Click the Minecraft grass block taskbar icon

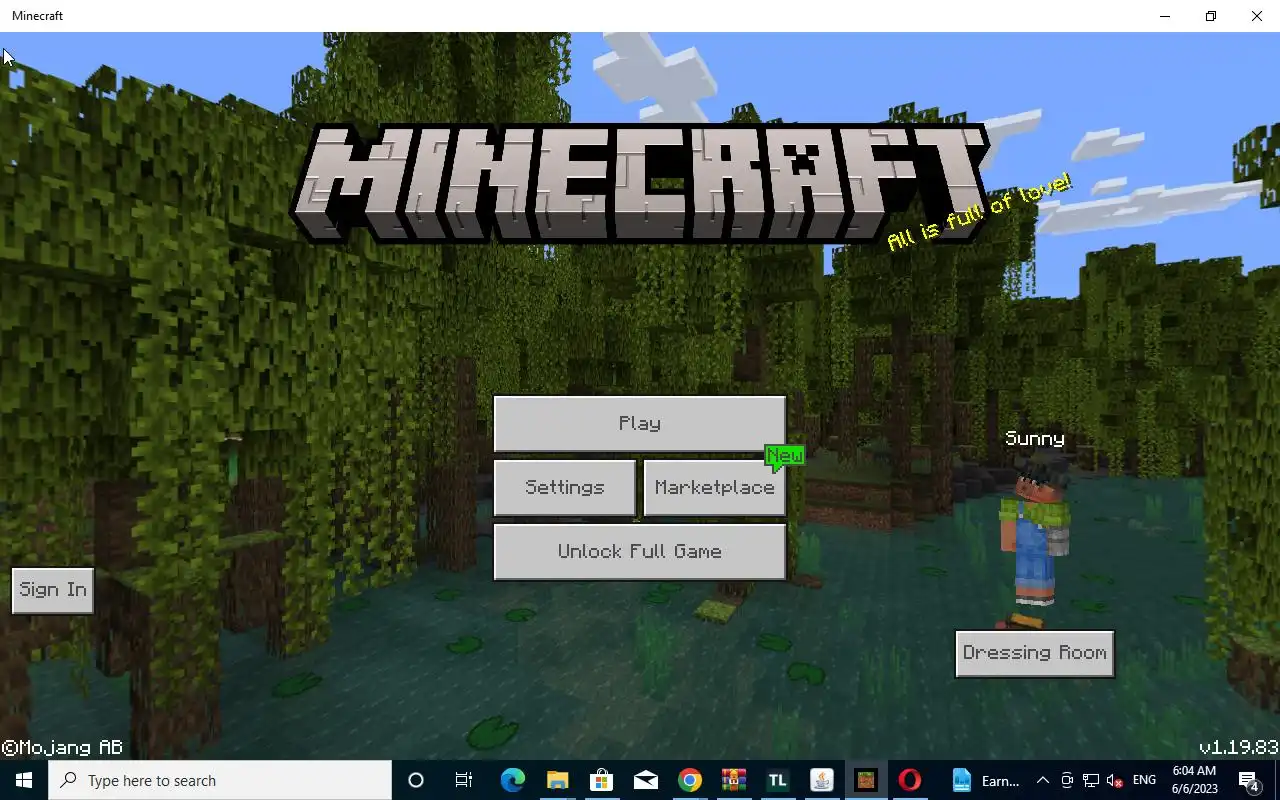(x=866, y=780)
